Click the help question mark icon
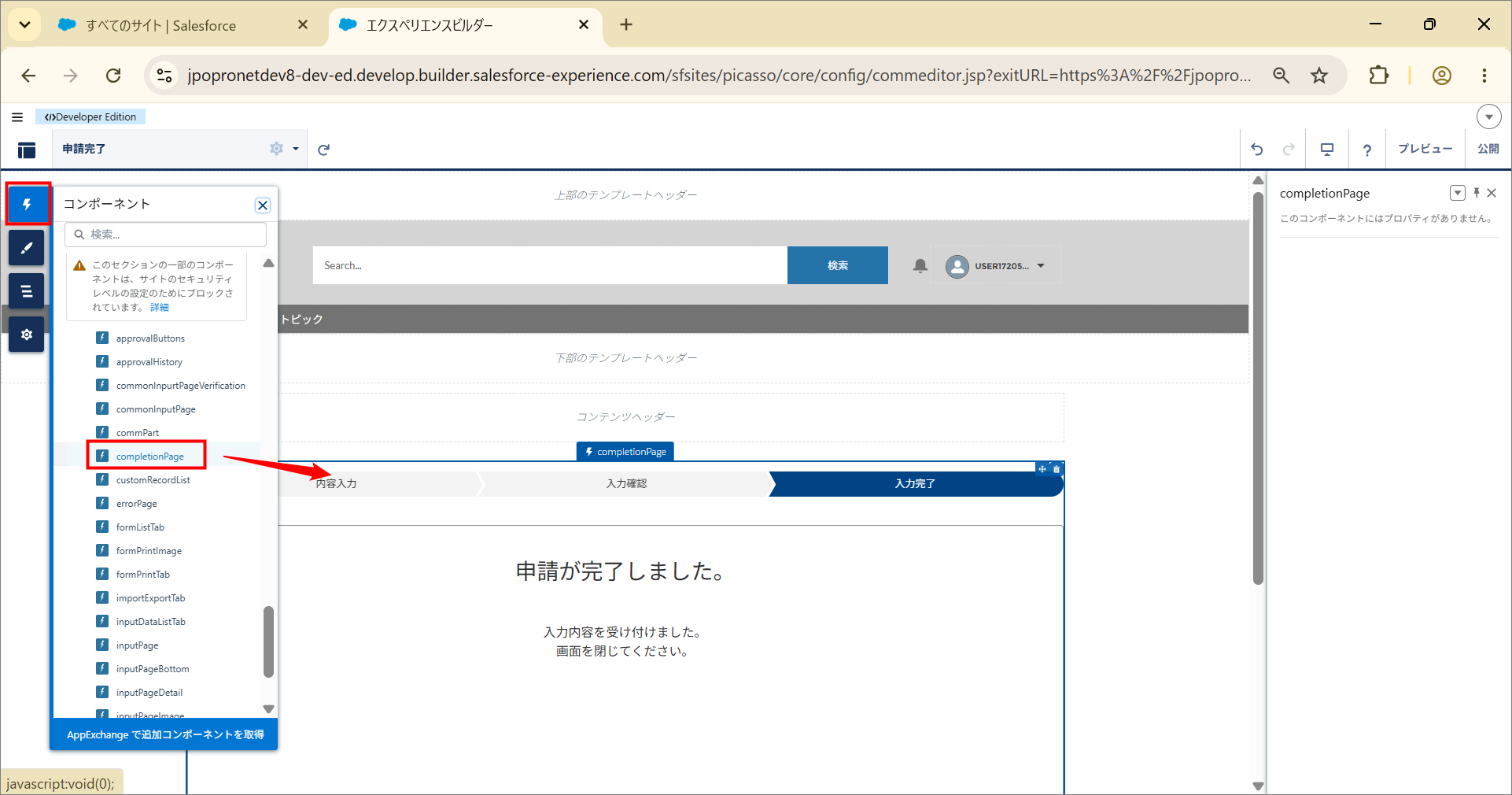Viewport: 1512px width, 795px height. [x=1367, y=150]
